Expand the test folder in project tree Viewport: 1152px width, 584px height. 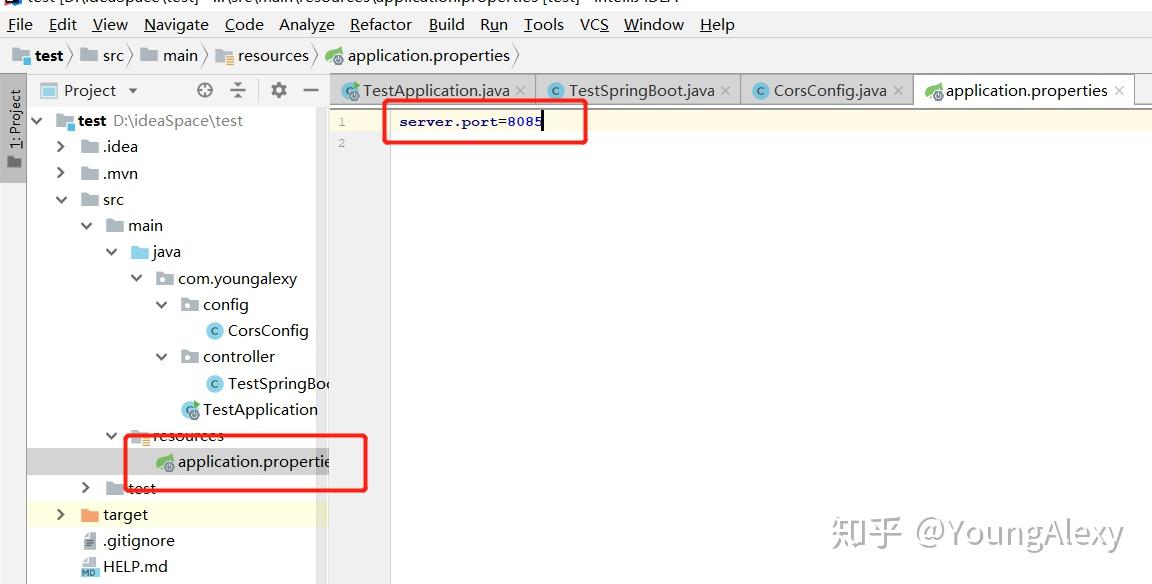tap(86, 487)
